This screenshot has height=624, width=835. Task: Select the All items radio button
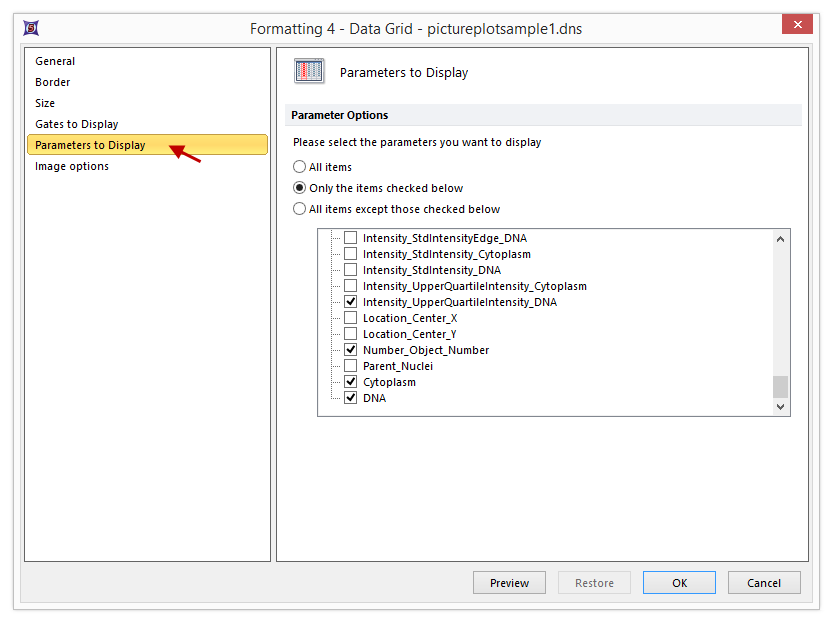pos(300,167)
